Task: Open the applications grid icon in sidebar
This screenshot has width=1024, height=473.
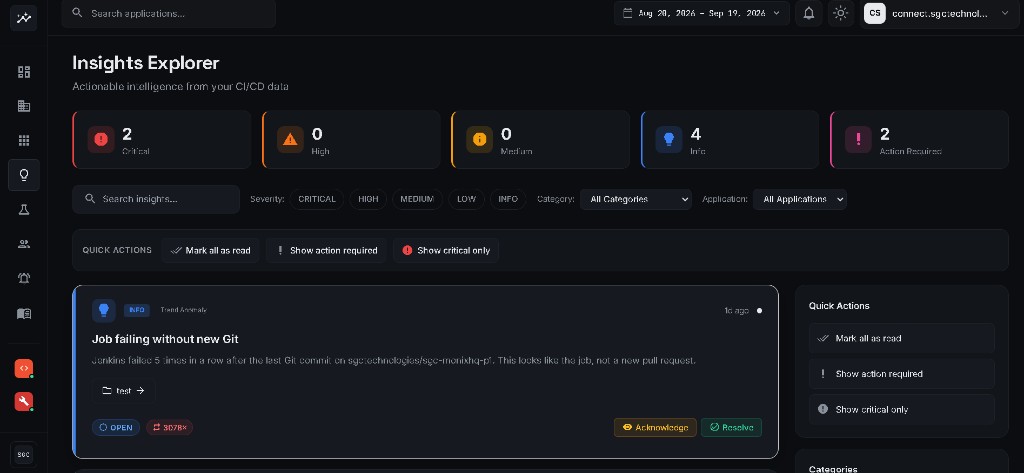Action: pyautogui.click(x=24, y=140)
